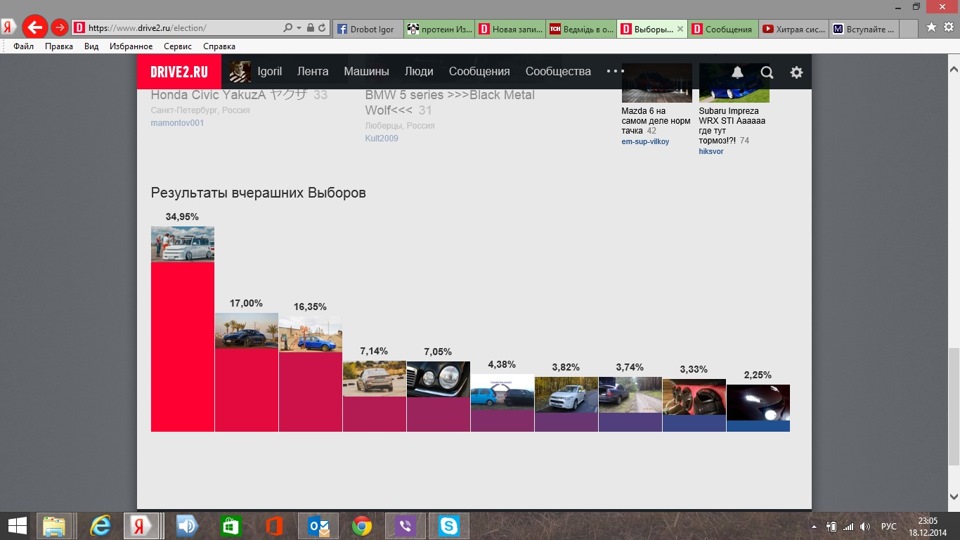Open File Explorer from the taskbar
Screen dimensions: 960x540
pos(54,526)
